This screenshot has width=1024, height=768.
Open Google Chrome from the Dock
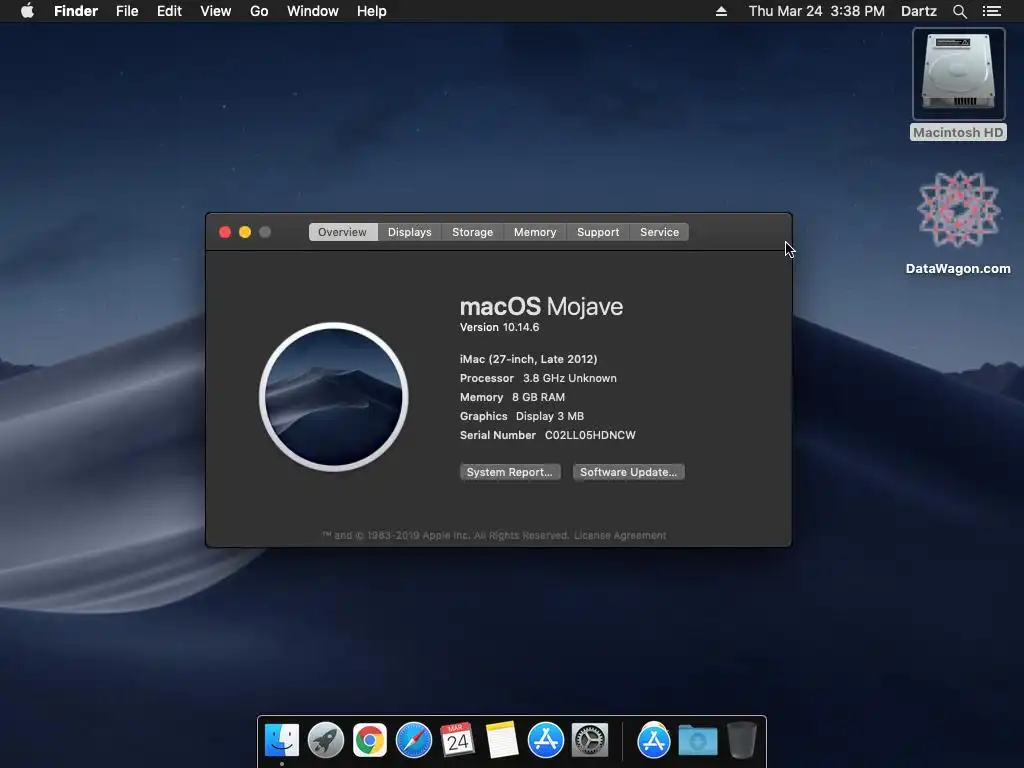(x=370, y=741)
